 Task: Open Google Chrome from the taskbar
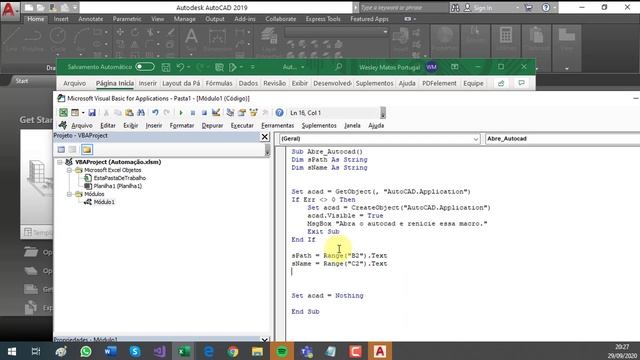(233, 351)
